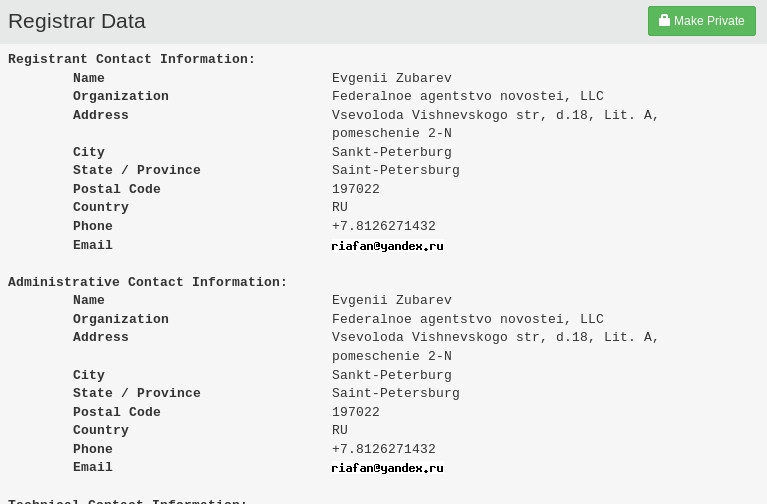Select the Registrant Contact Information heading

132,60
